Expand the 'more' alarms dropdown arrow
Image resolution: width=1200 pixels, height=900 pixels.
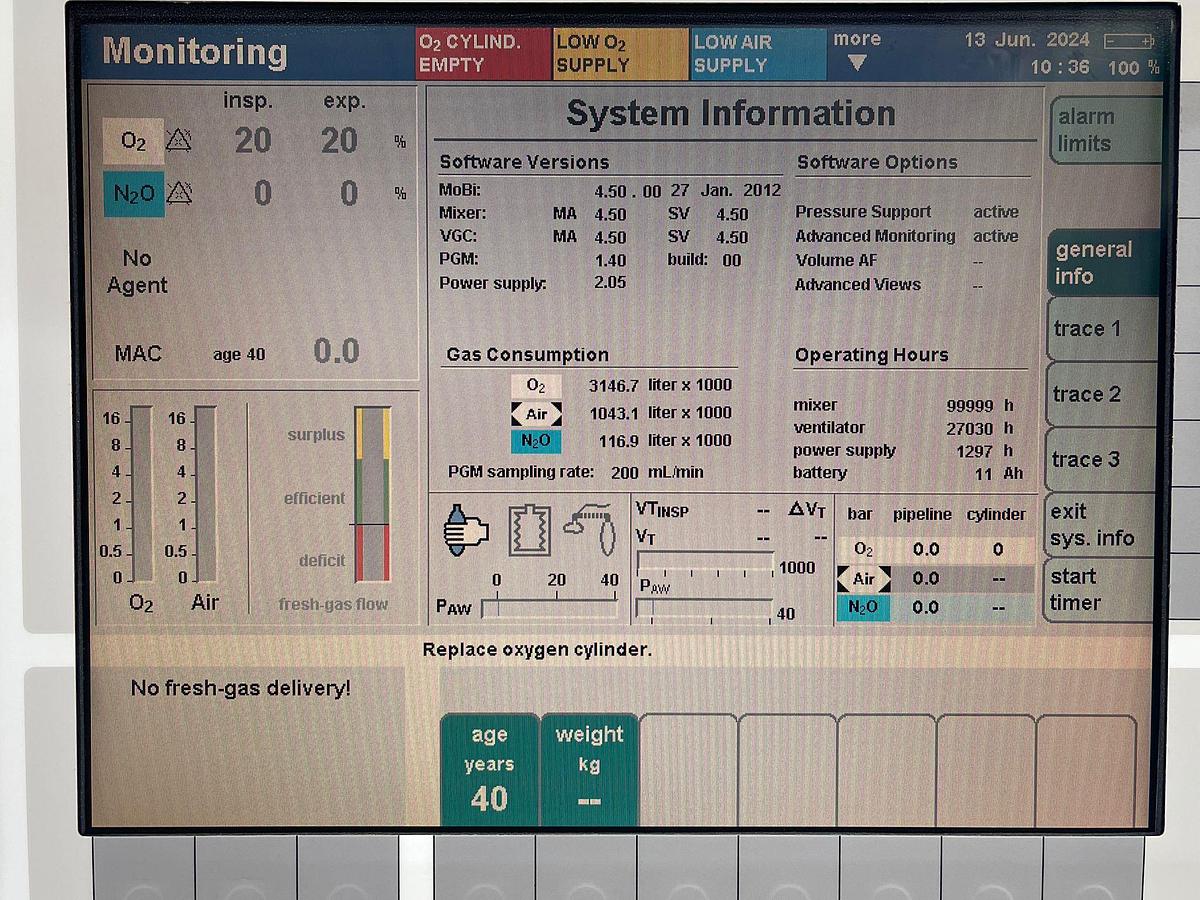(857, 64)
